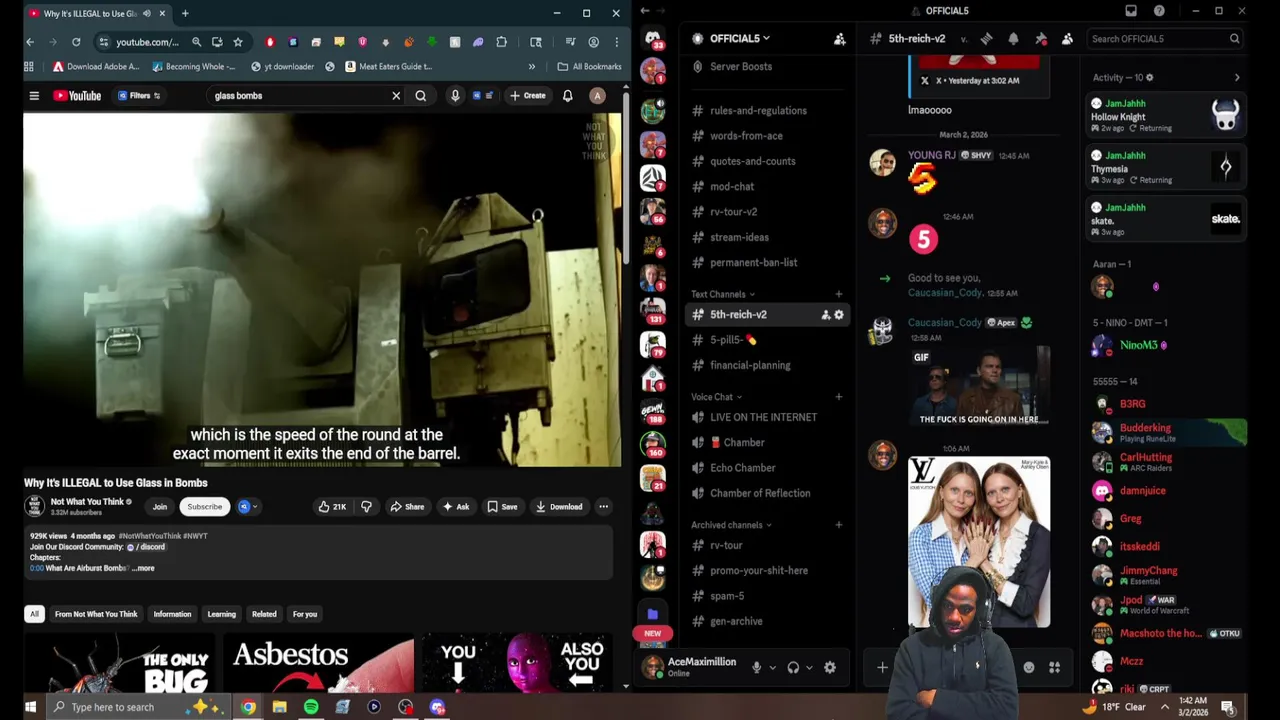The width and height of the screenshot is (1280, 720).
Task: Clear the 'glass bombs' search text
Action: click(x=396, y=96)
